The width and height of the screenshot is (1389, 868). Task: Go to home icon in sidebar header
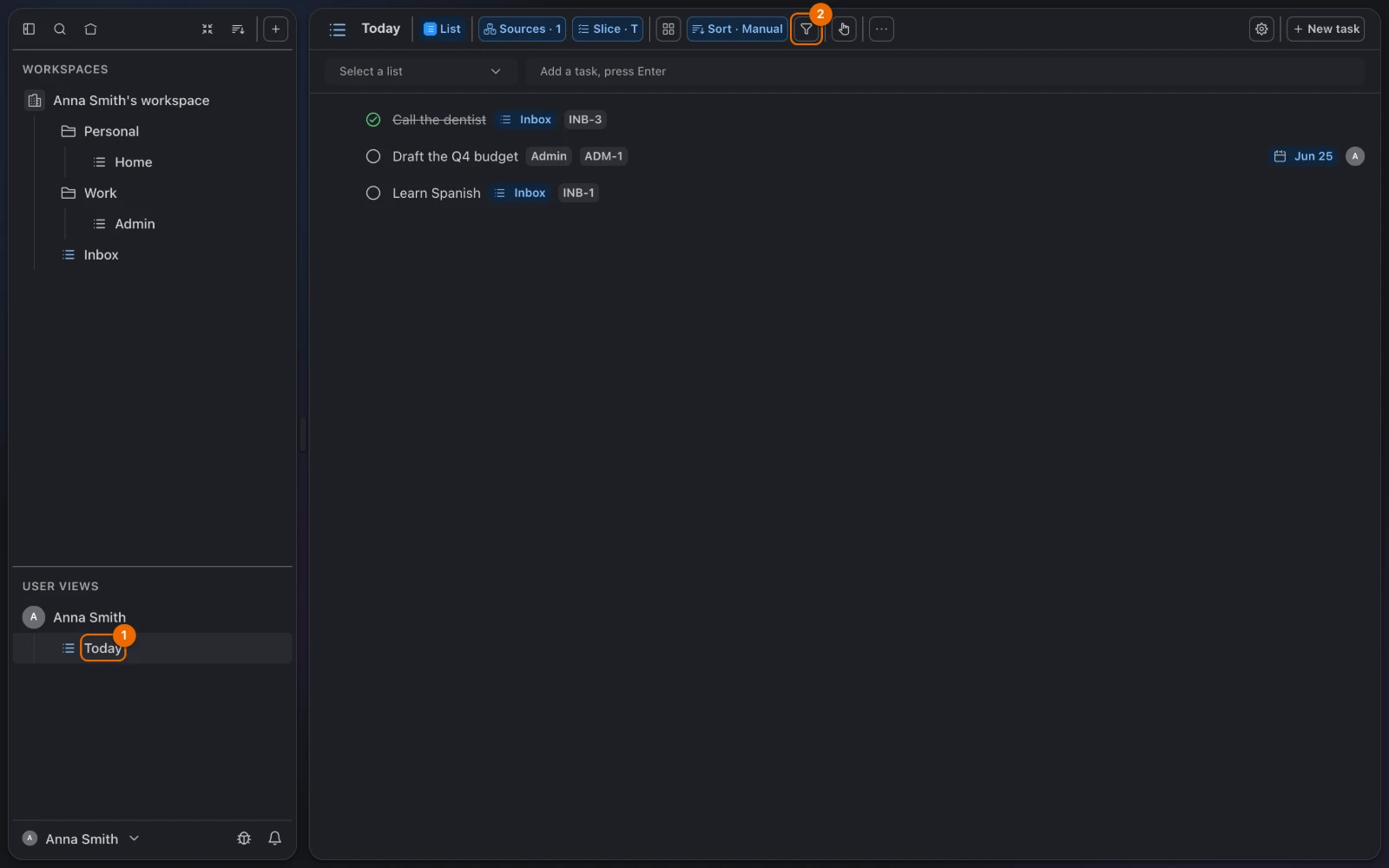pyautogui.click(x=90, y=29)
